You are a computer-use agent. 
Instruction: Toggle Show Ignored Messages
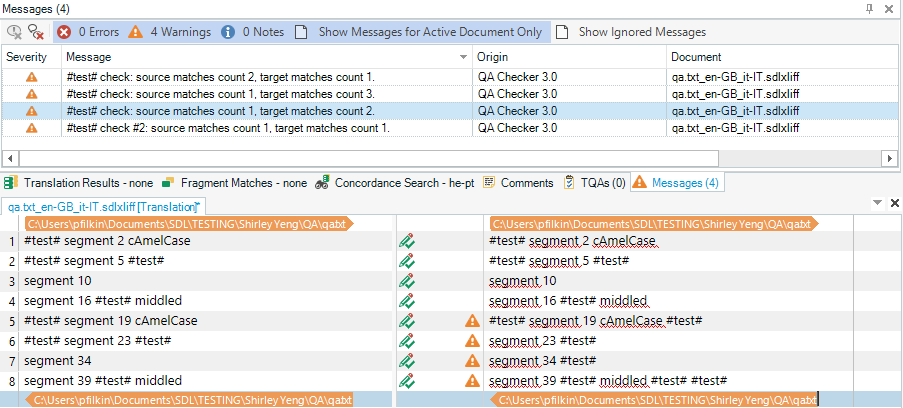coord(631,32)
